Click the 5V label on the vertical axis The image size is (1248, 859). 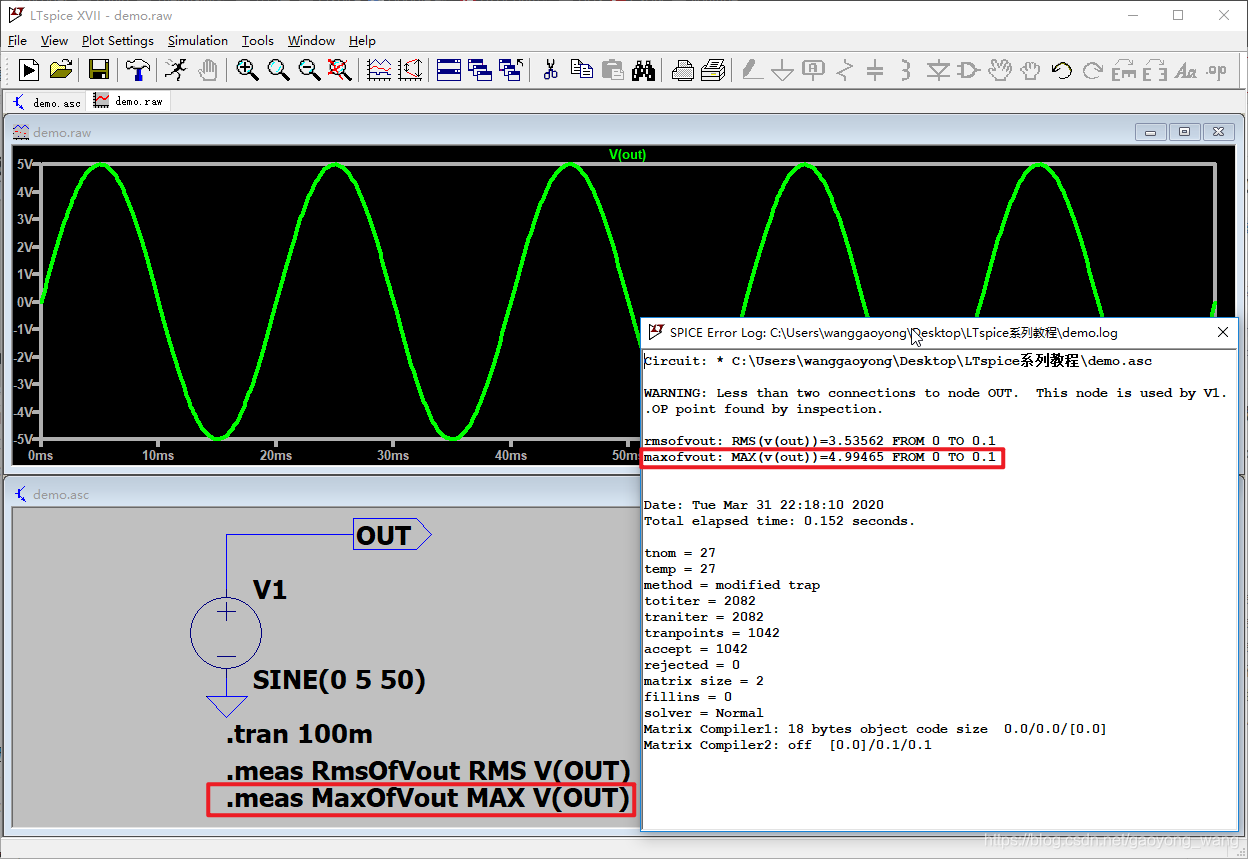[x=26, y=164]
